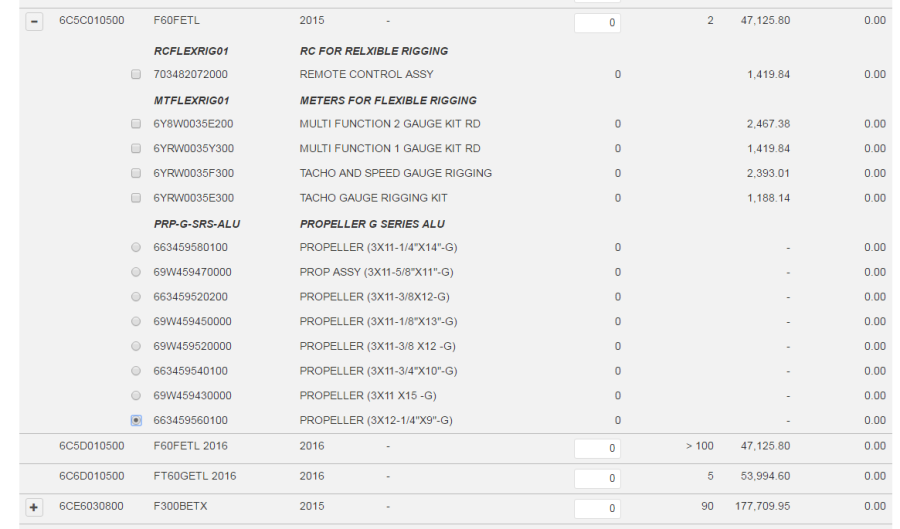
Task: Click quantity field for F60FETL 2015
Action: tap(597, 22)
